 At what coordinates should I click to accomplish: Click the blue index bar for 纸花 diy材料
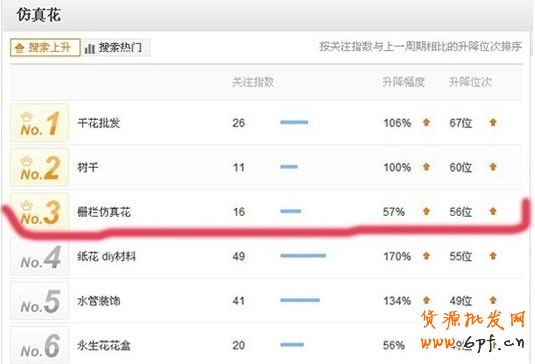303,256
